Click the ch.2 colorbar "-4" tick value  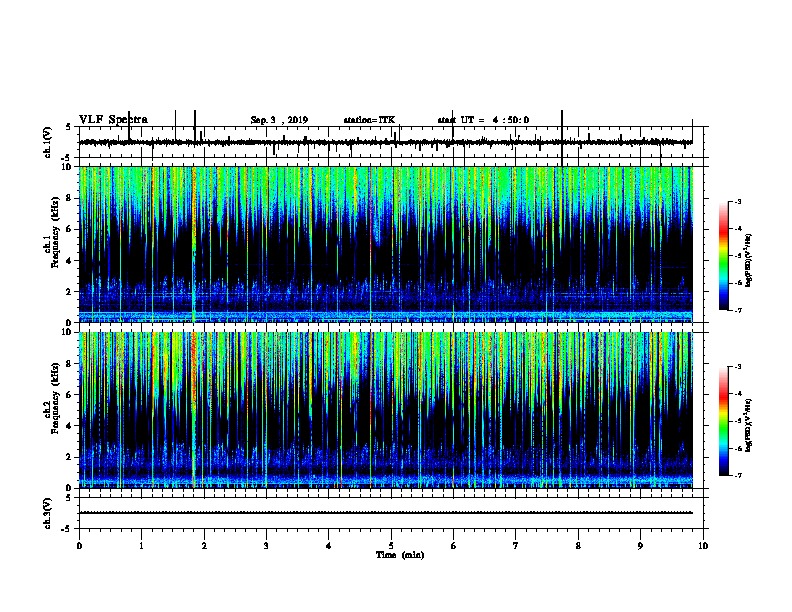[x=737, y=394]
